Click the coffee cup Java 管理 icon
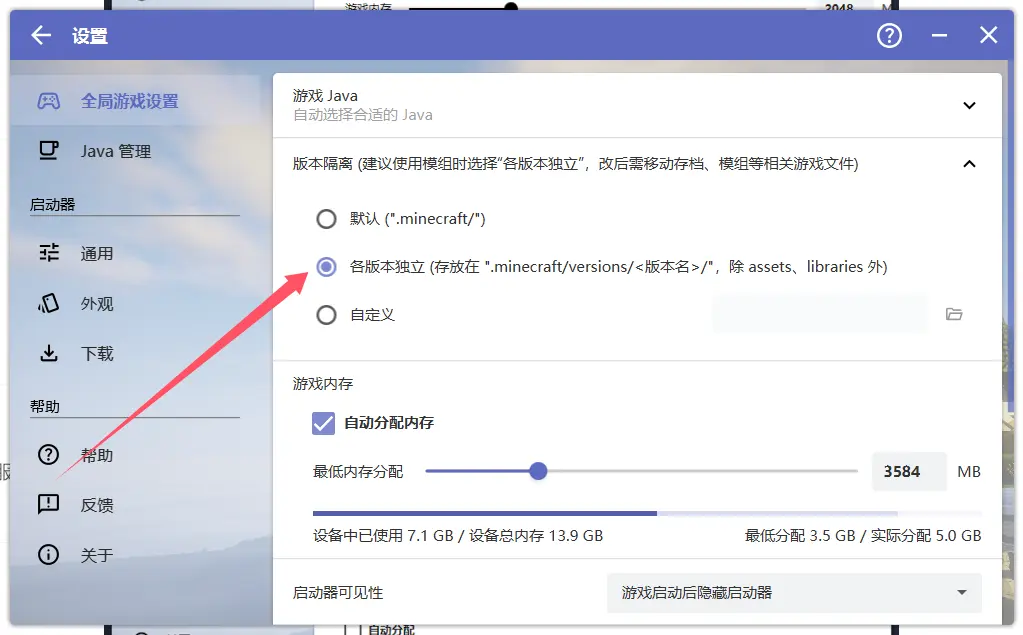Image resolution: width=1023 pixels, height=635 pixels. [48, 151]
